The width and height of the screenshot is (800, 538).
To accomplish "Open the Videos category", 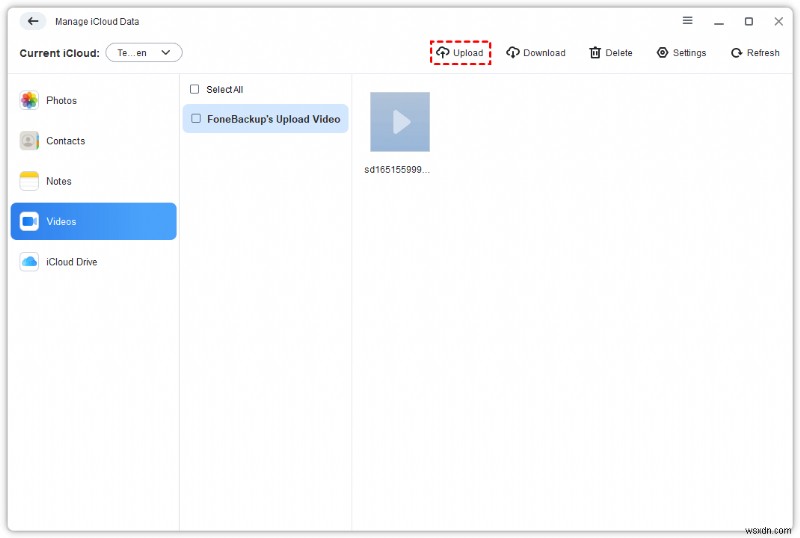I will (x=93, y=221).
